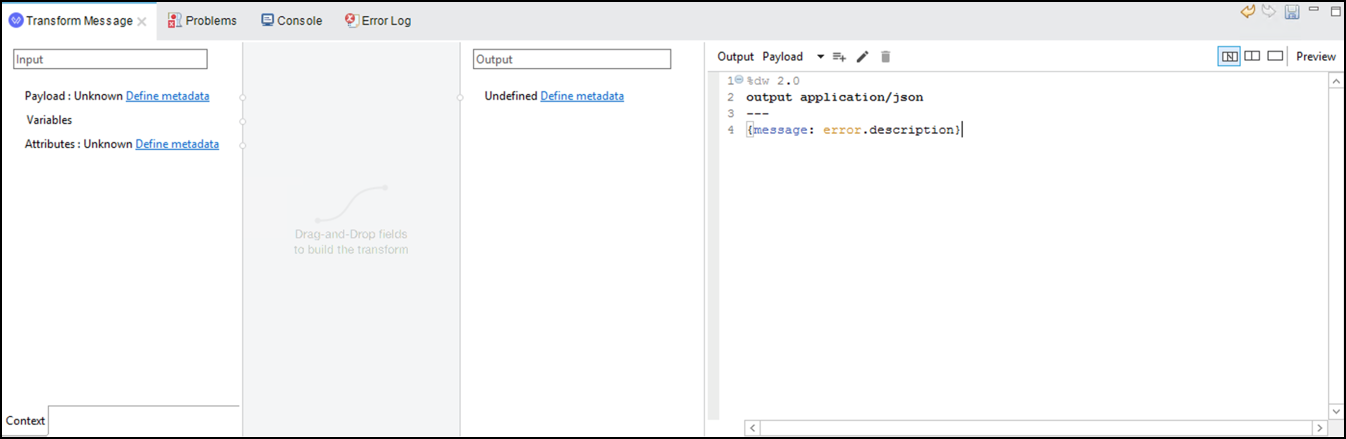Click the Add new target icon
1346x439 pixels.
(839, 57)
